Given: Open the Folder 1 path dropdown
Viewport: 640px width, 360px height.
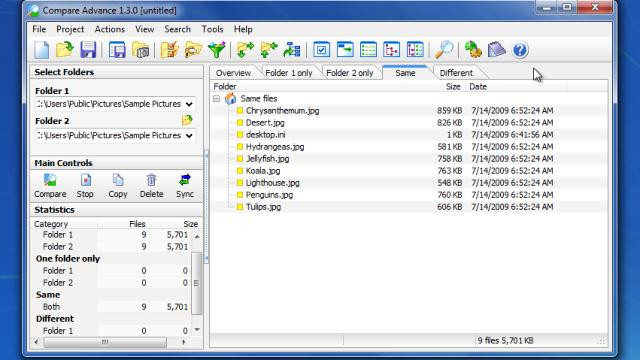Looking at the screenshot, I should click(189, 104).
